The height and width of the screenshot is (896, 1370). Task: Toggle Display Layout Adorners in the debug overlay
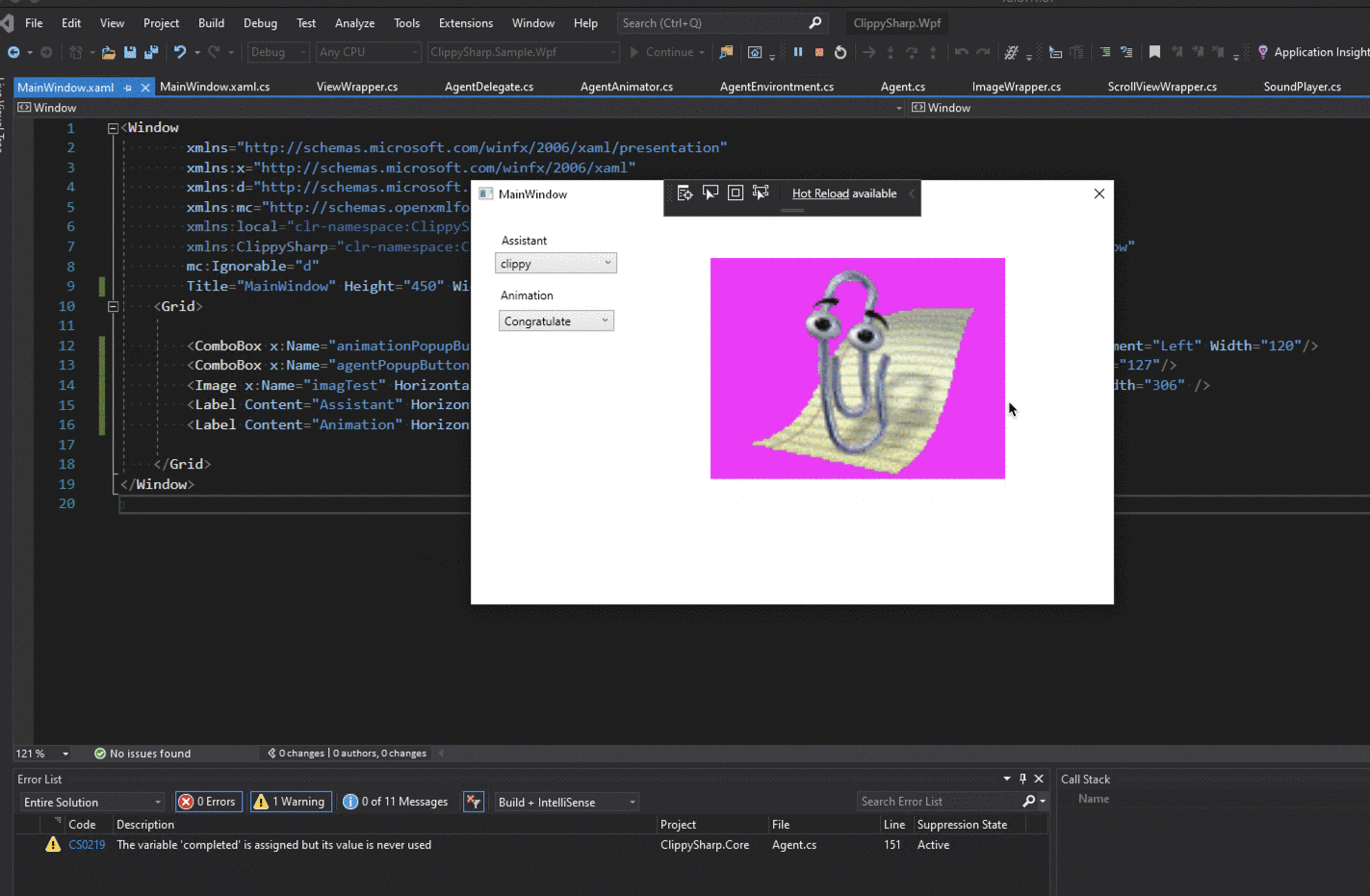(x=735, y=192)
